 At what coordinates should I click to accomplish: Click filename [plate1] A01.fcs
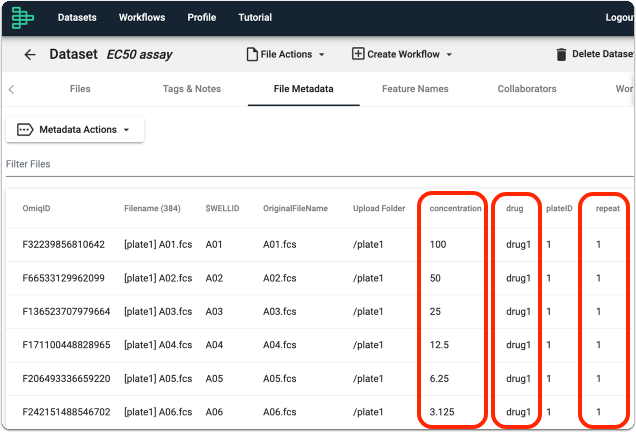pos(158,245)
